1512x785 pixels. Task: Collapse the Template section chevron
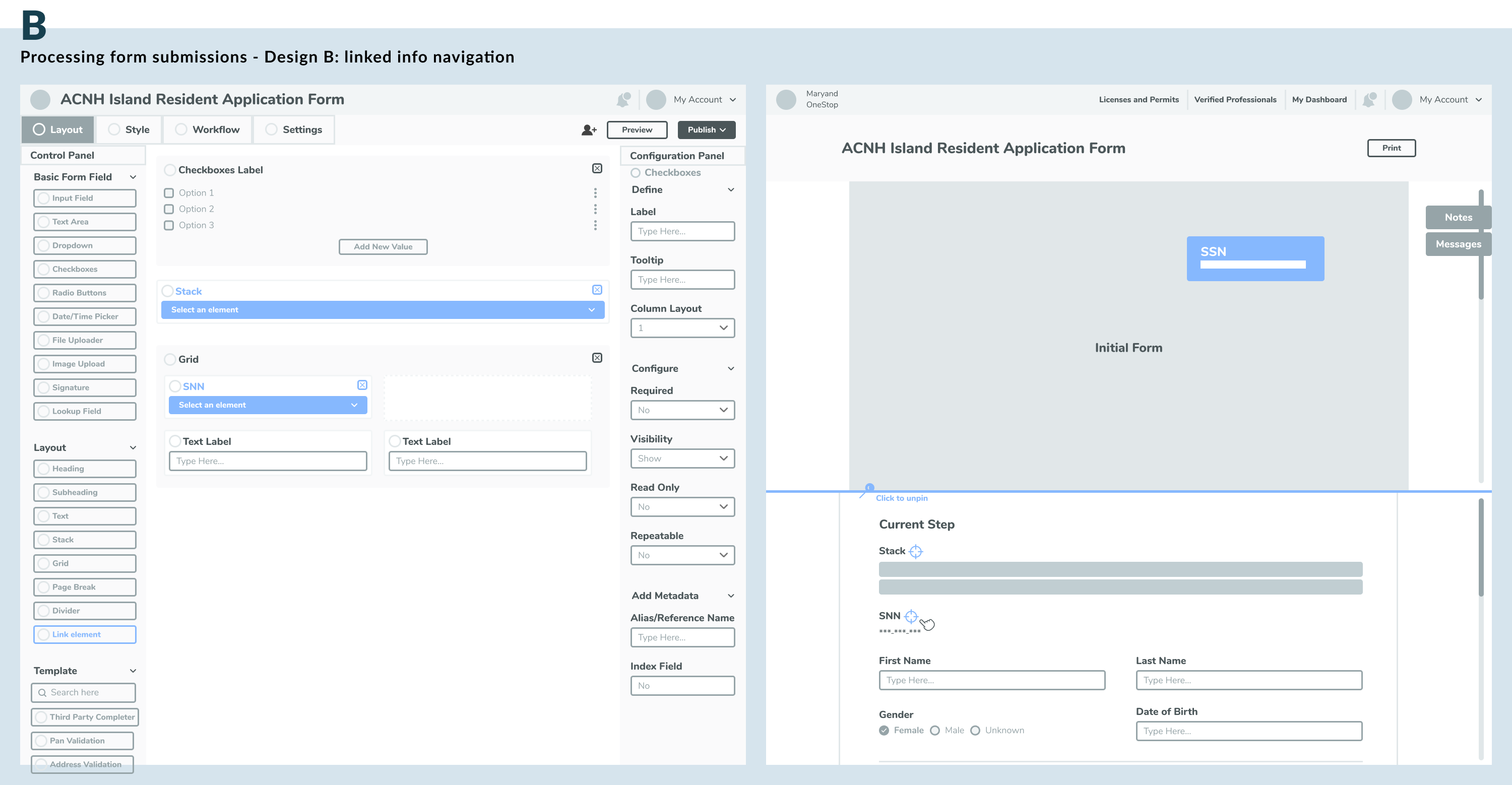click(x=133, y=671)
